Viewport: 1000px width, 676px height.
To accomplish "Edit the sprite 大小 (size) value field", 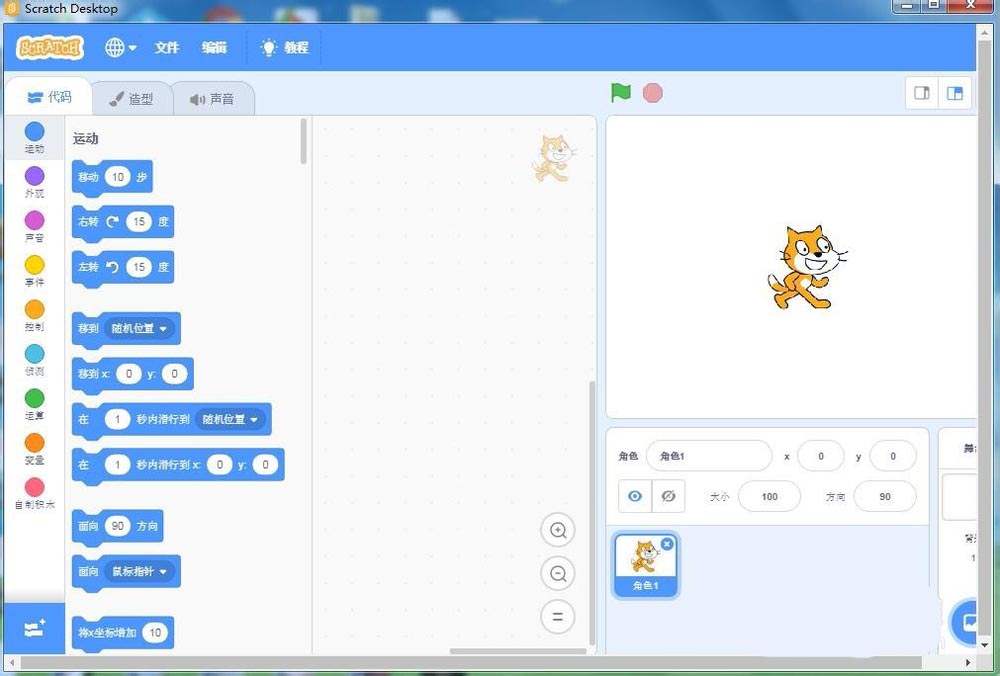I will click(x=768, y=496).
